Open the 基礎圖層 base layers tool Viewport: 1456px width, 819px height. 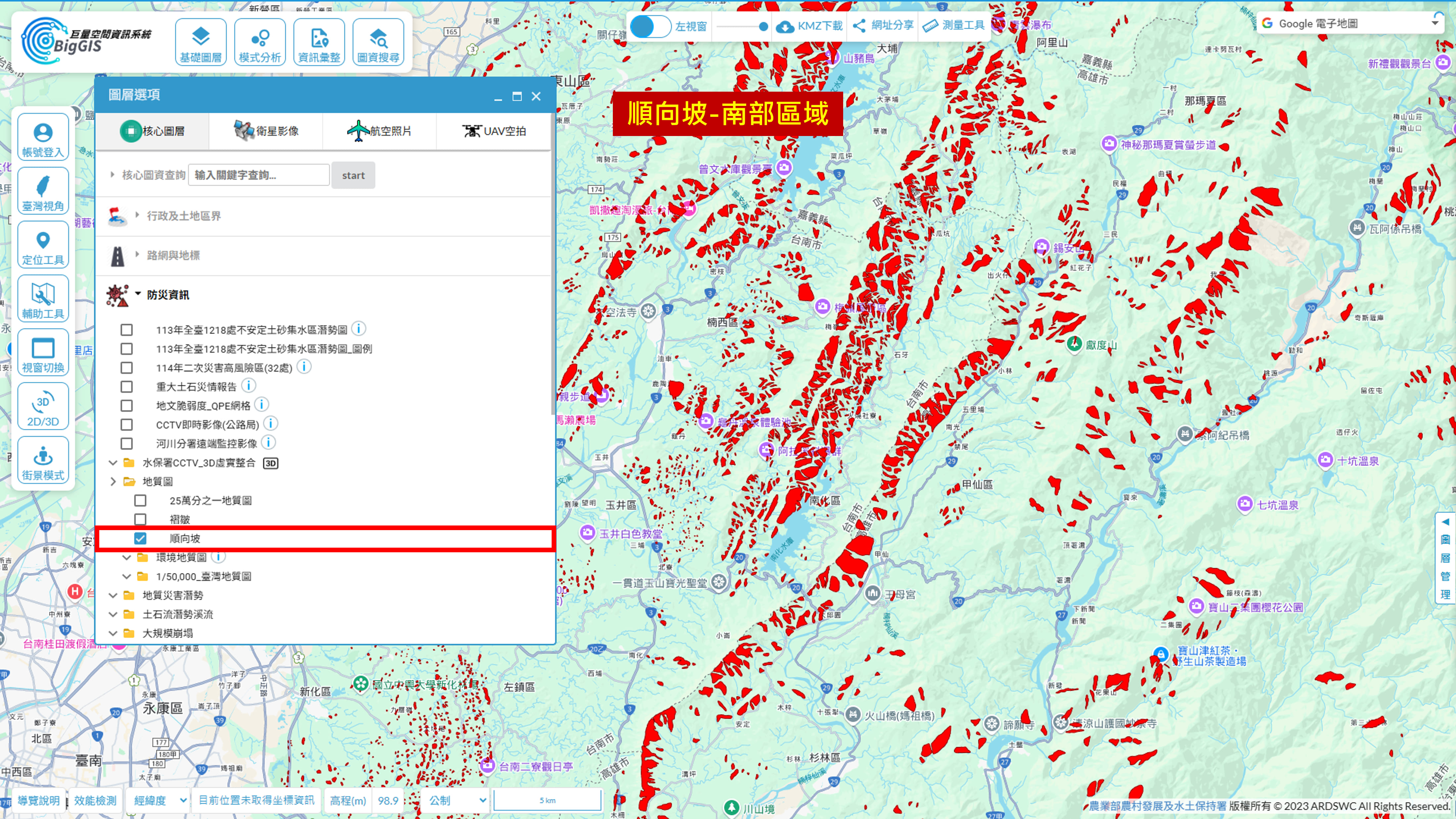[201, 42]
